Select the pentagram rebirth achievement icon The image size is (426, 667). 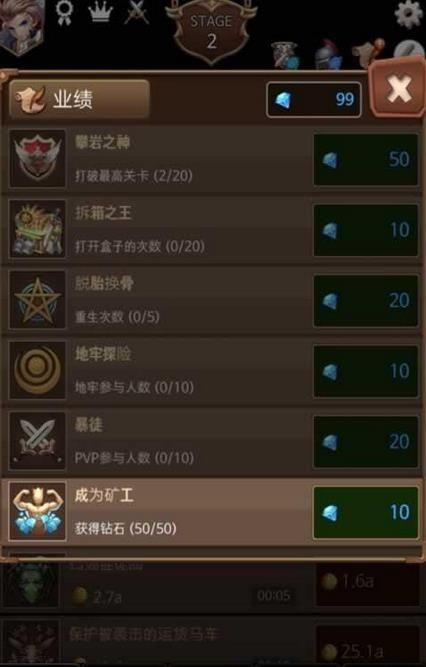[37, 300]
